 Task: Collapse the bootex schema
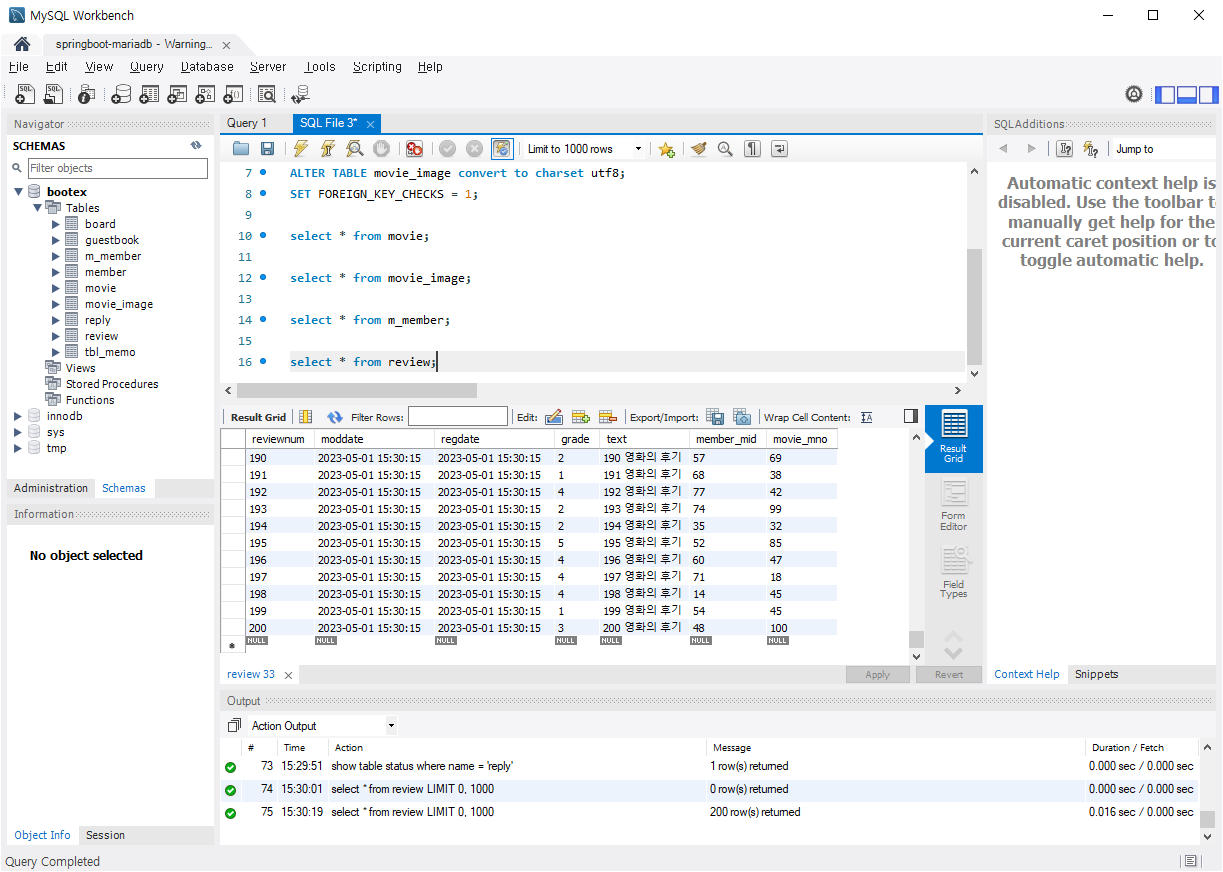tap(18, 192)
